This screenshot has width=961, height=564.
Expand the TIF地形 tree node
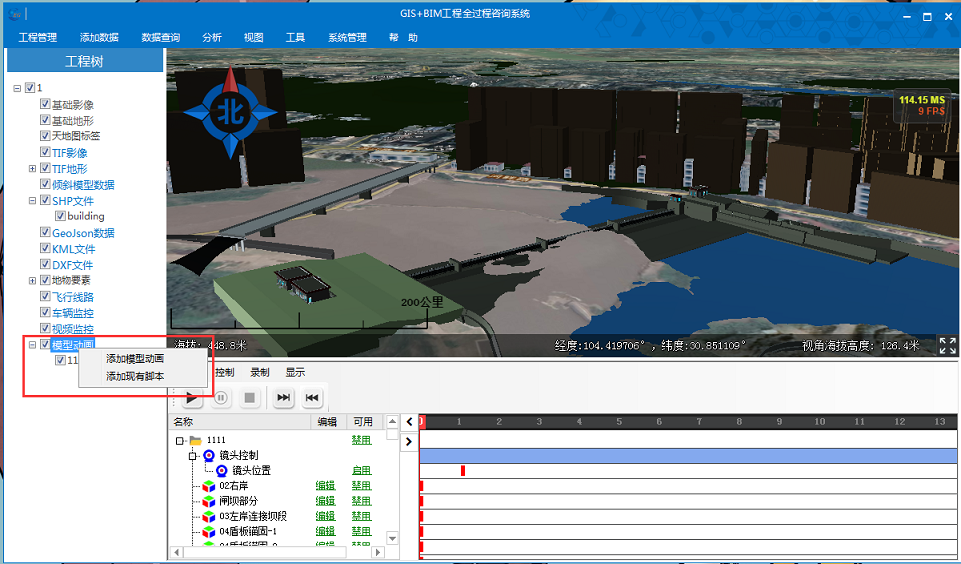coord(33,169)
